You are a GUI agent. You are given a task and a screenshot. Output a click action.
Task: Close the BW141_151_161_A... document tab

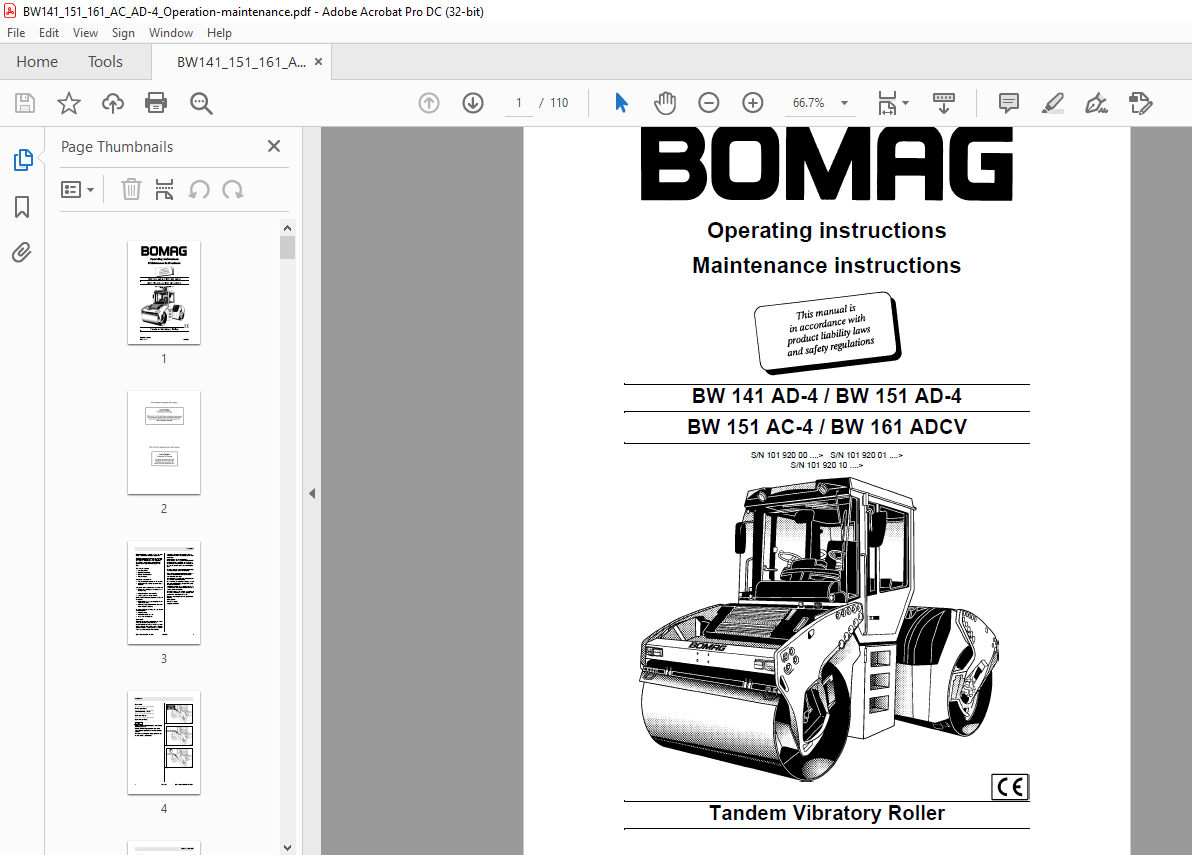[319, 62]
